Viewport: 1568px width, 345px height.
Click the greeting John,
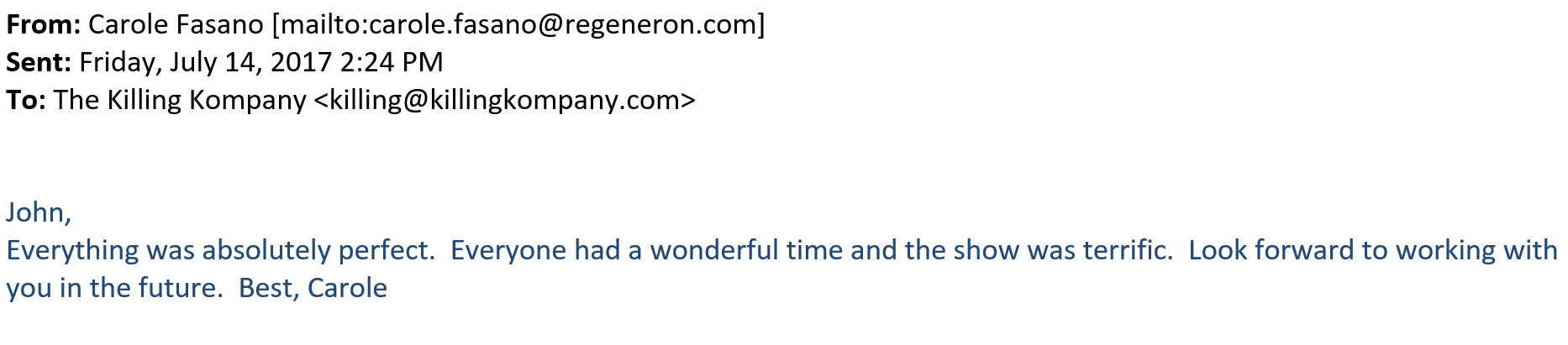39,212
